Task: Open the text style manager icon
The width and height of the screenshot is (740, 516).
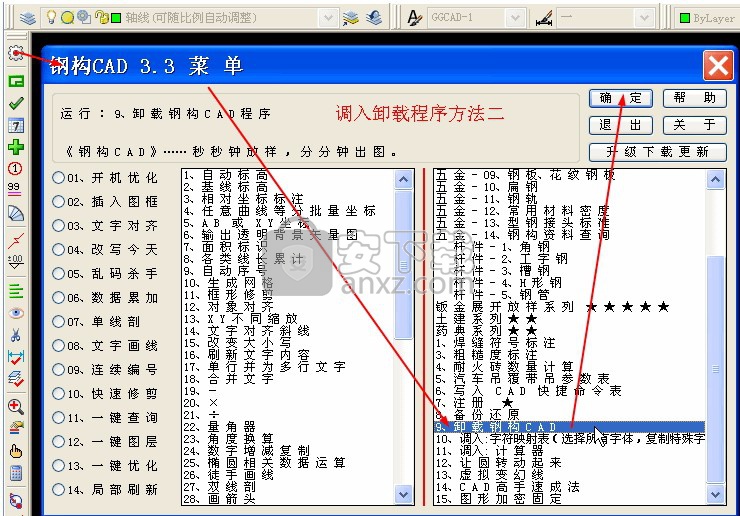Action: click(414, 18)
